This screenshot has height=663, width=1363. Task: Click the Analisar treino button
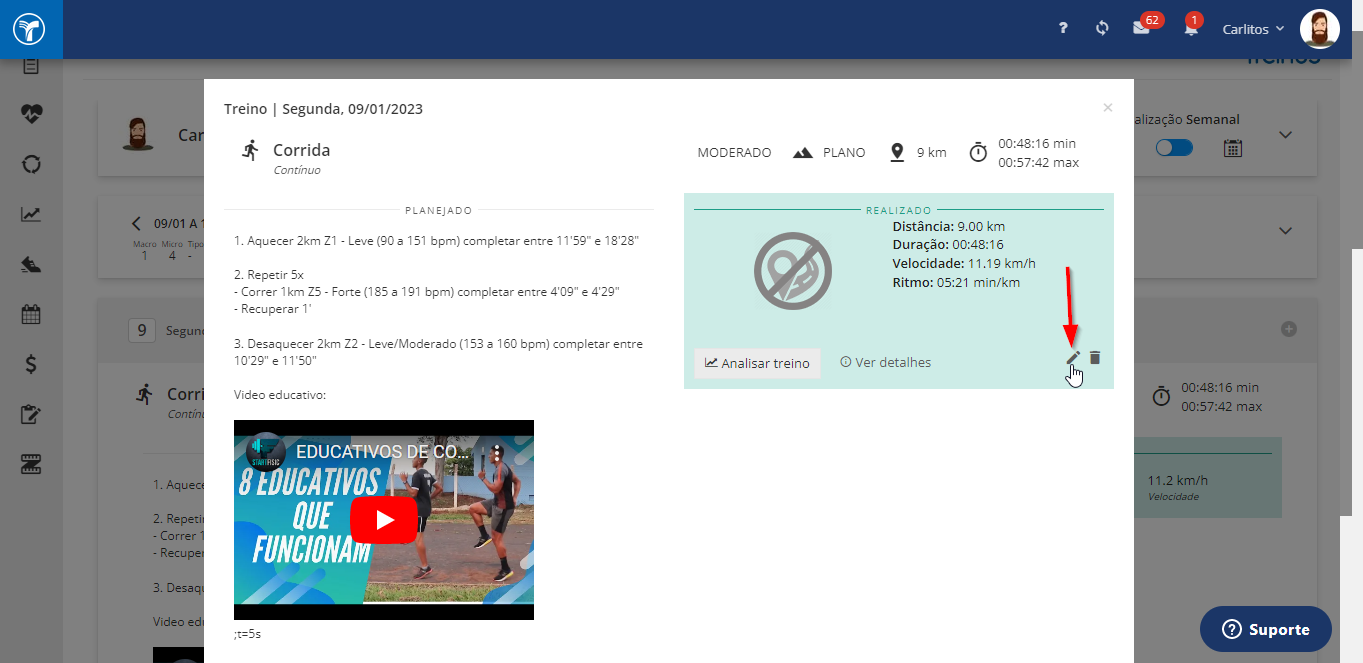757,363
